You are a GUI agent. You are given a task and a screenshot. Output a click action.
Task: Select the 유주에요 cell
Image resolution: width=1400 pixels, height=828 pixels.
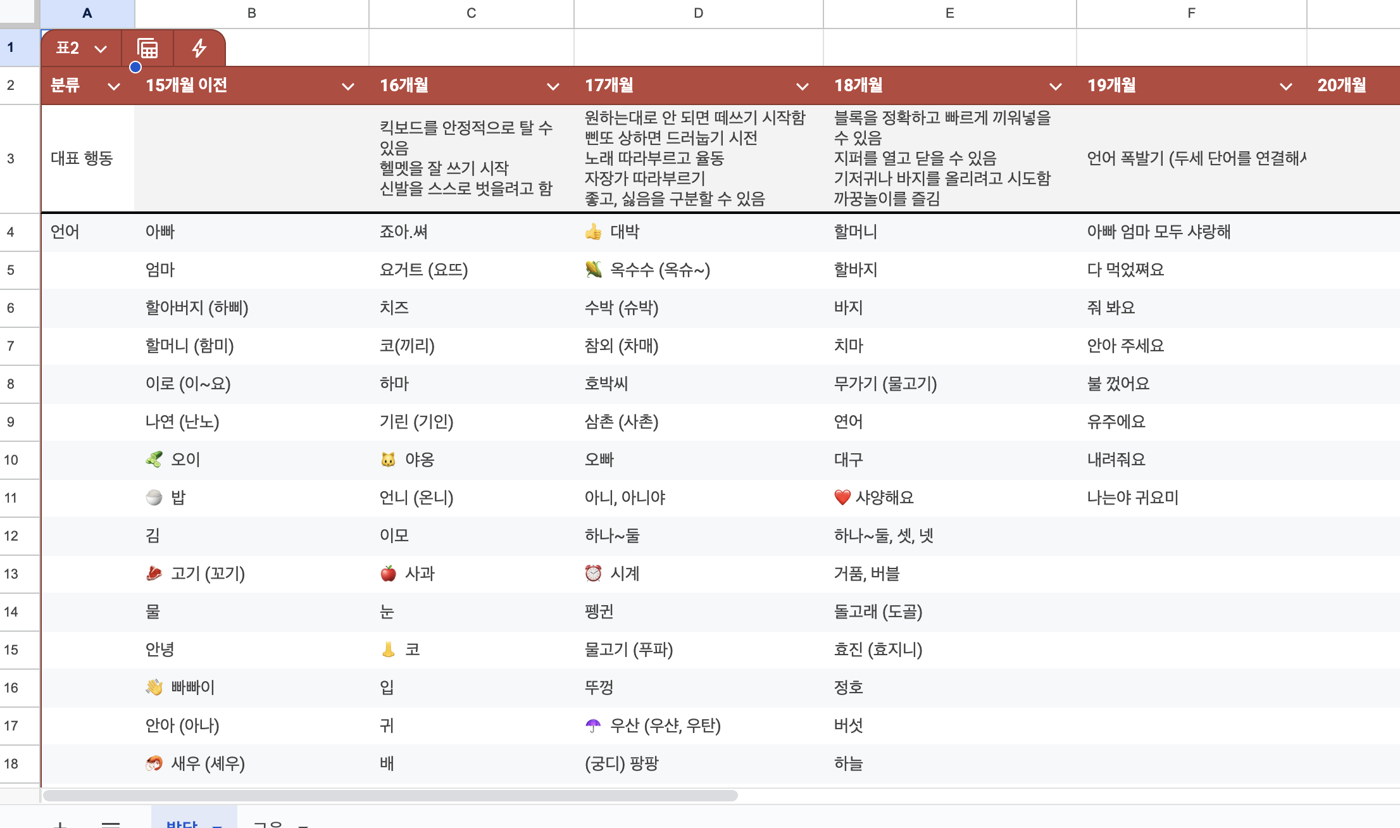click(1191, 422)
